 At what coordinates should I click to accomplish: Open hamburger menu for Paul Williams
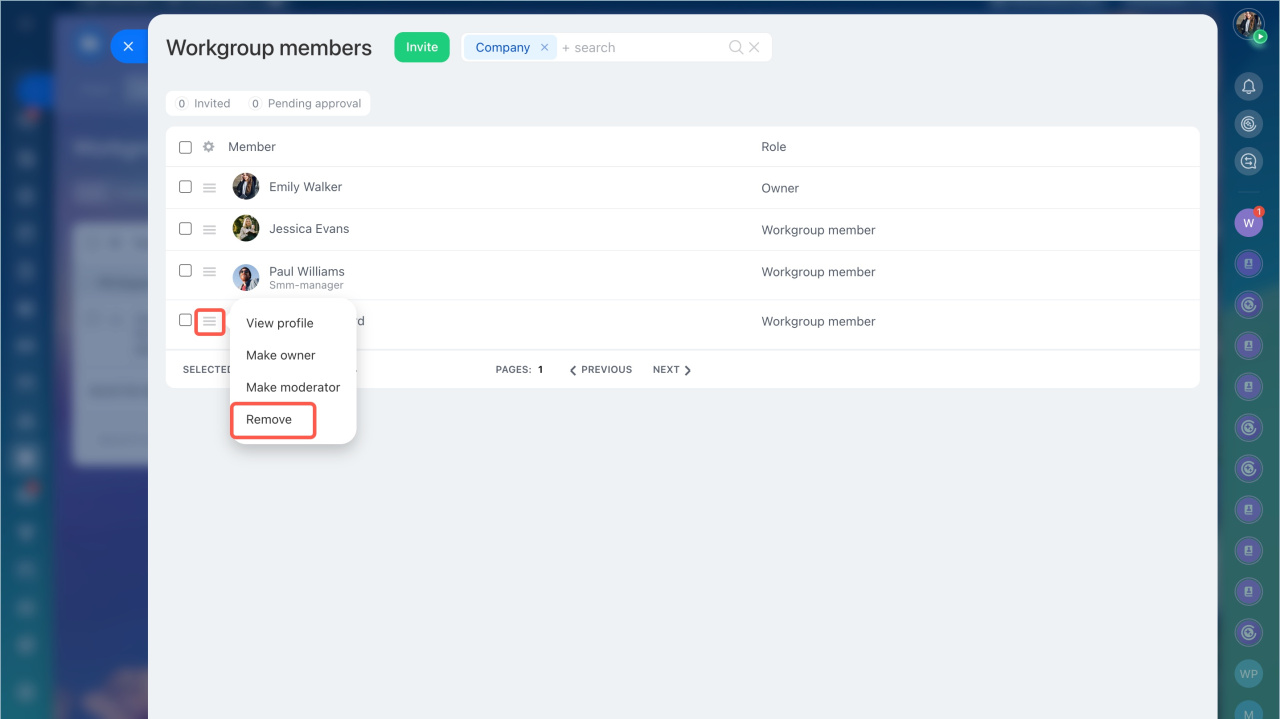coord(209,271)
